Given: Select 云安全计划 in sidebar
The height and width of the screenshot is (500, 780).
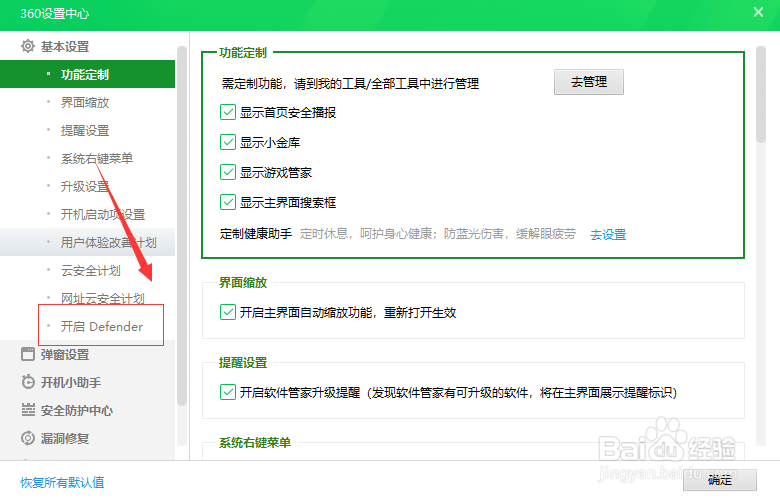Looking at the screenshot, I should coord(88,270).
